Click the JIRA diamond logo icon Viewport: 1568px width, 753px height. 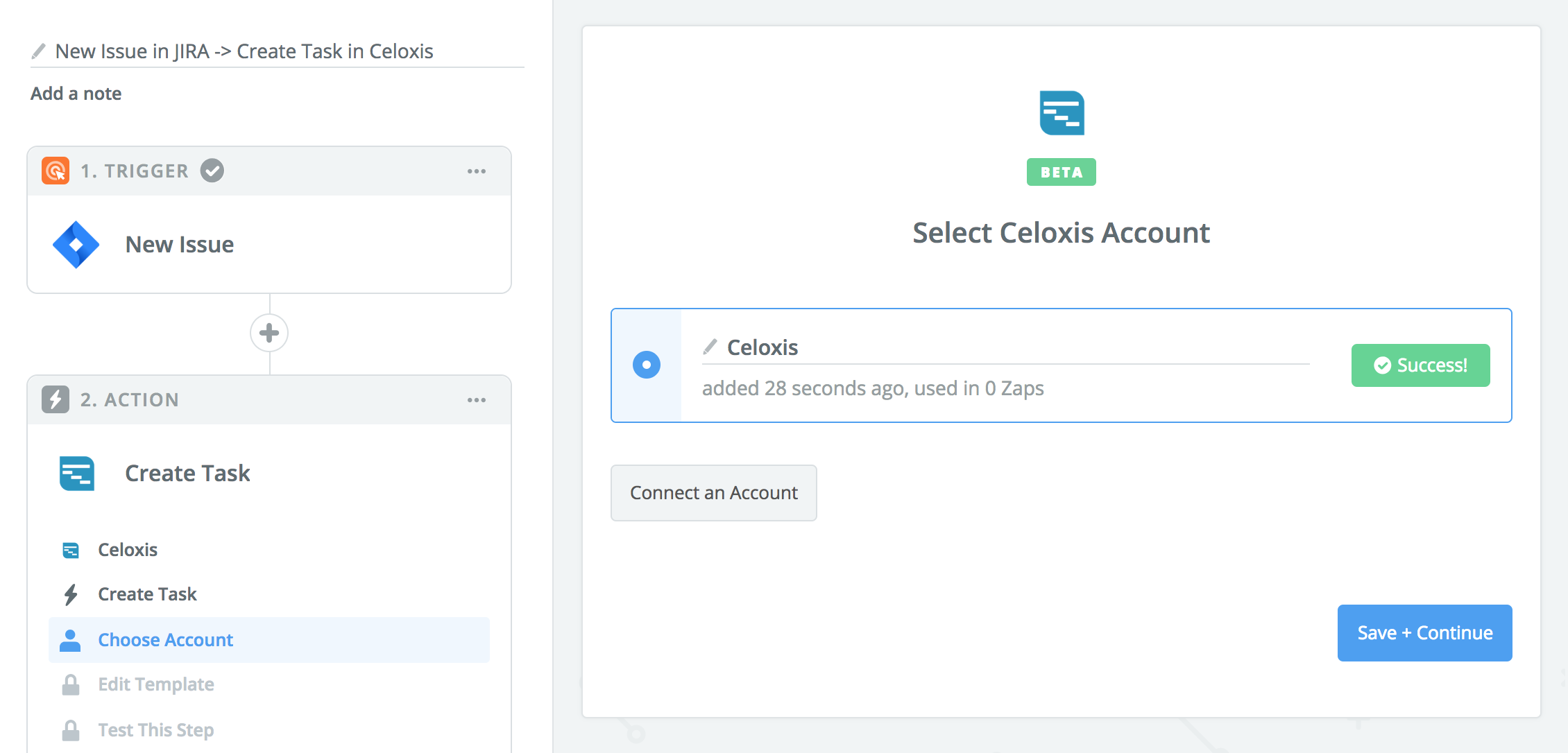(x=76, y=245)
